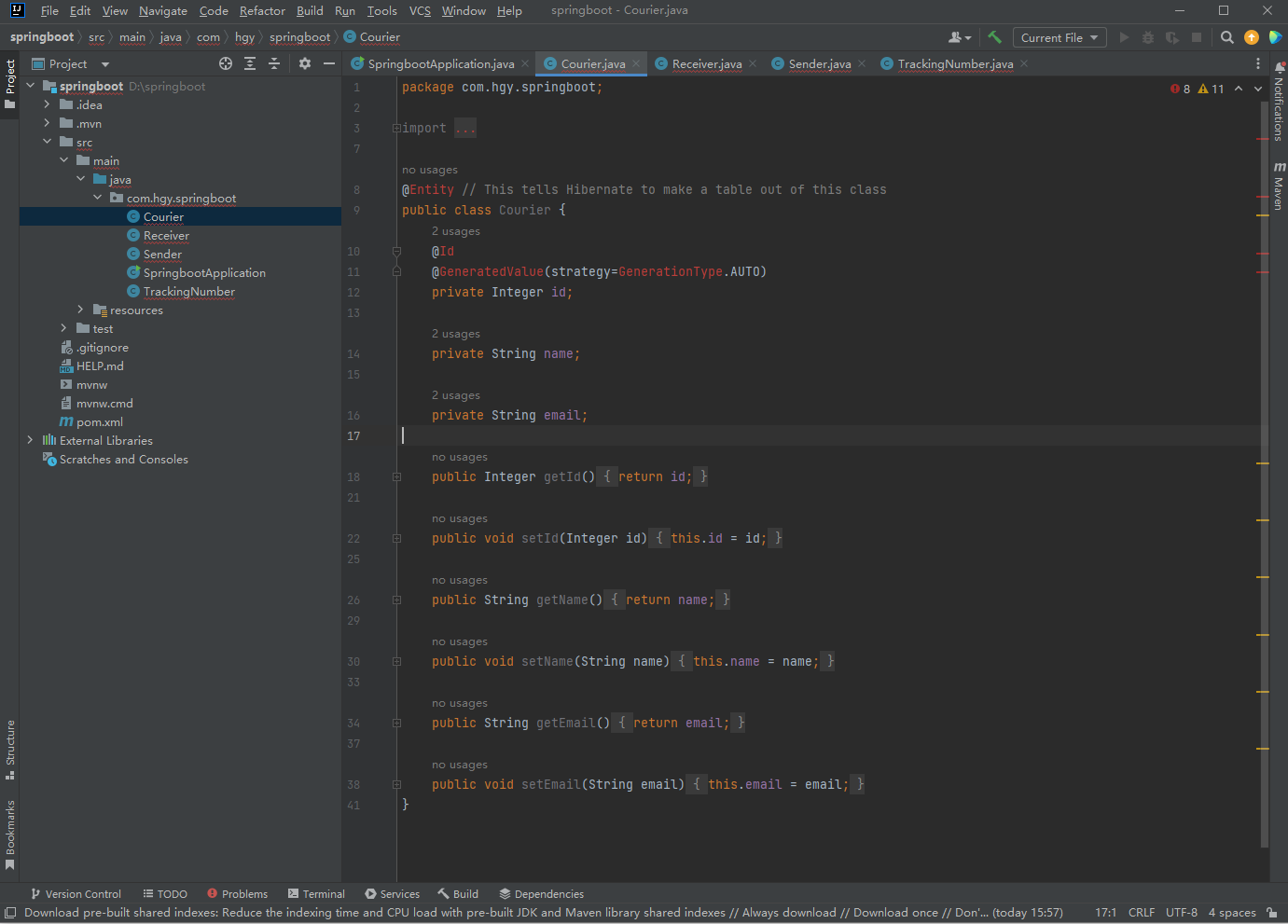This screenshot has width=1288, height=924.
Task: Click Select Opened File crosshair icon
Action: coord(226,63)
